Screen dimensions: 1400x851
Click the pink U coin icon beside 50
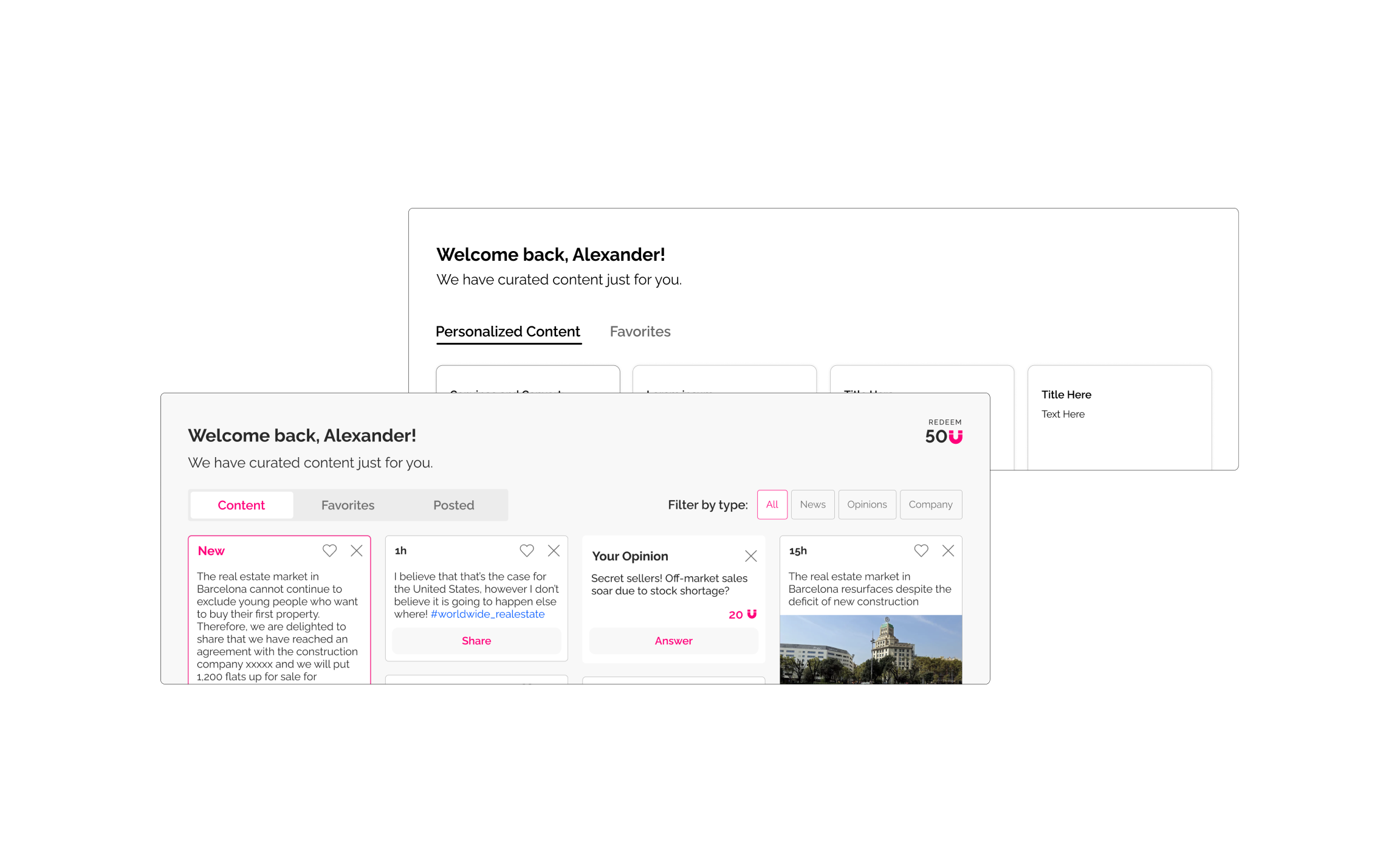(956, 437)
